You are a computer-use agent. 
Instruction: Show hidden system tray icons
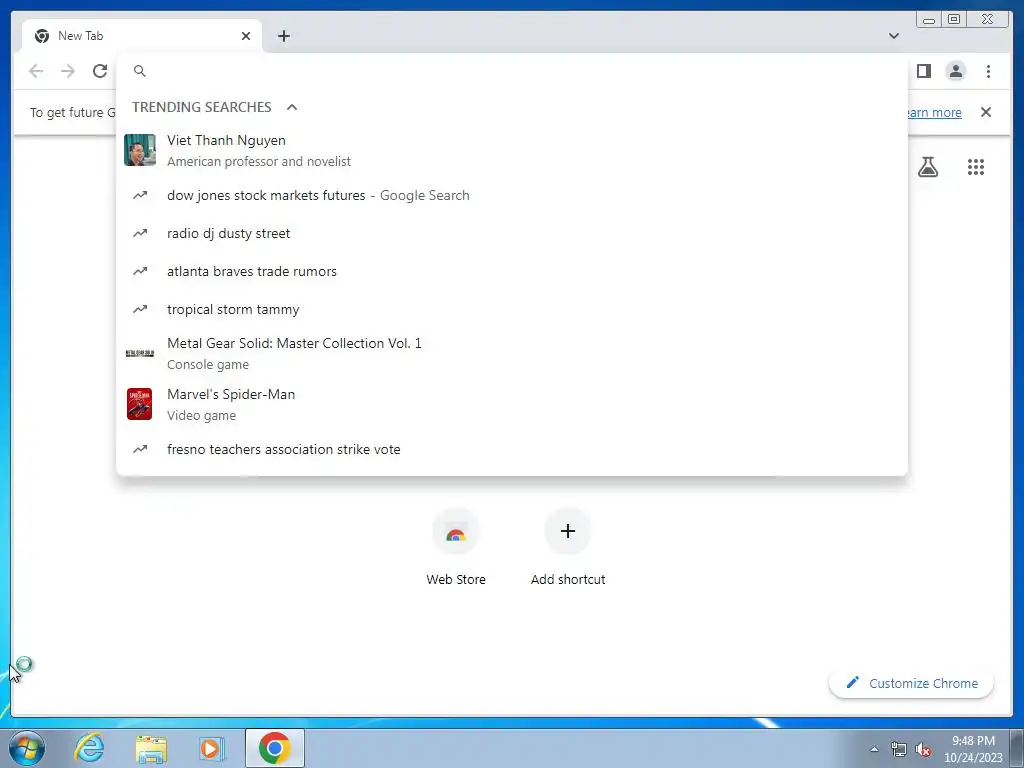[x=874, y=749]
